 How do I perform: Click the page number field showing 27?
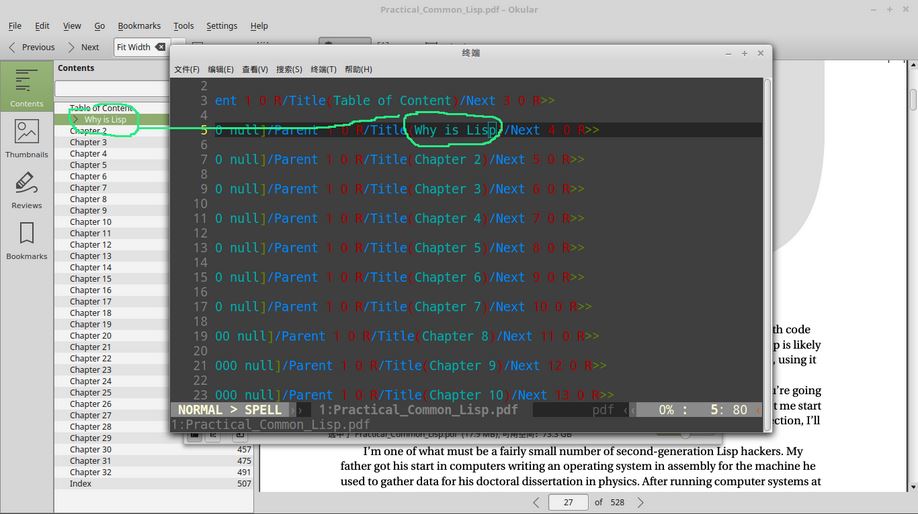pyautogui.click(x=568, y=502)
